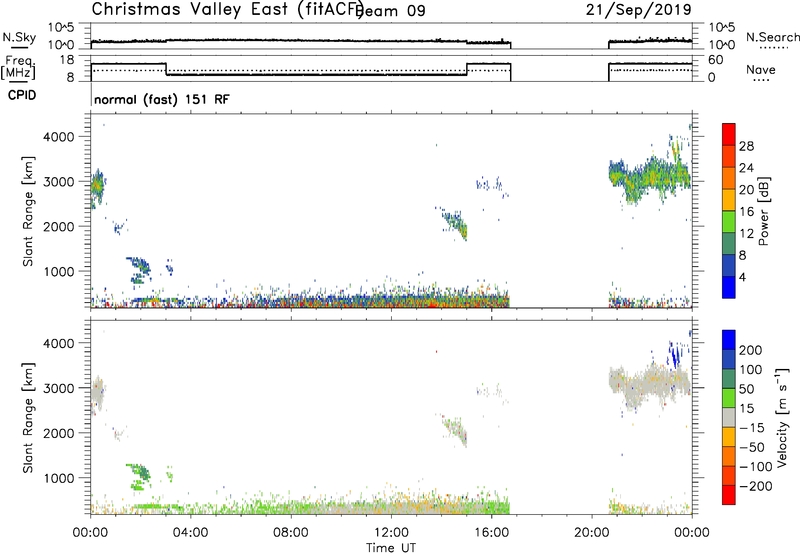Click the green velocity cluster near 1000 km at 02:00
Screen dimensions: 800x554
click(x=138, y=475)
